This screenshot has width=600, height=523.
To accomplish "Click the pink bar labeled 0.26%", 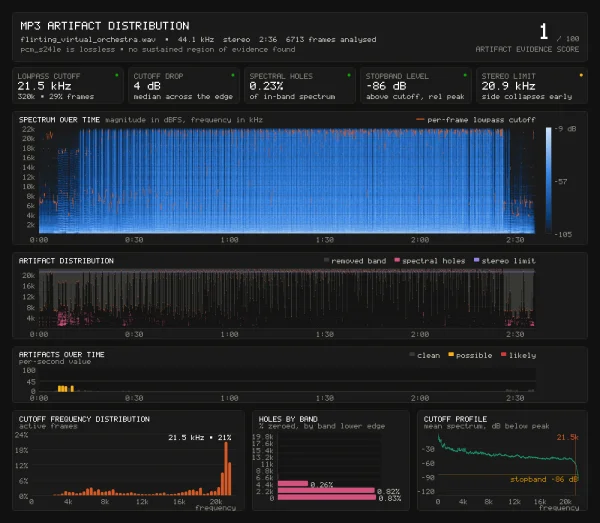I will point(293,484).
